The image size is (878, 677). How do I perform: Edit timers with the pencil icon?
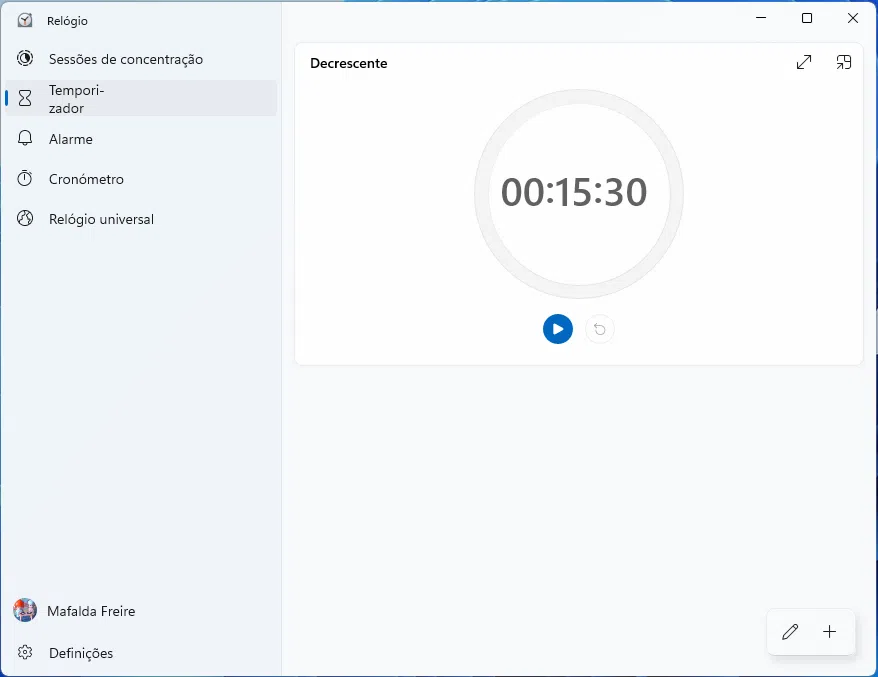pos(790,632)
